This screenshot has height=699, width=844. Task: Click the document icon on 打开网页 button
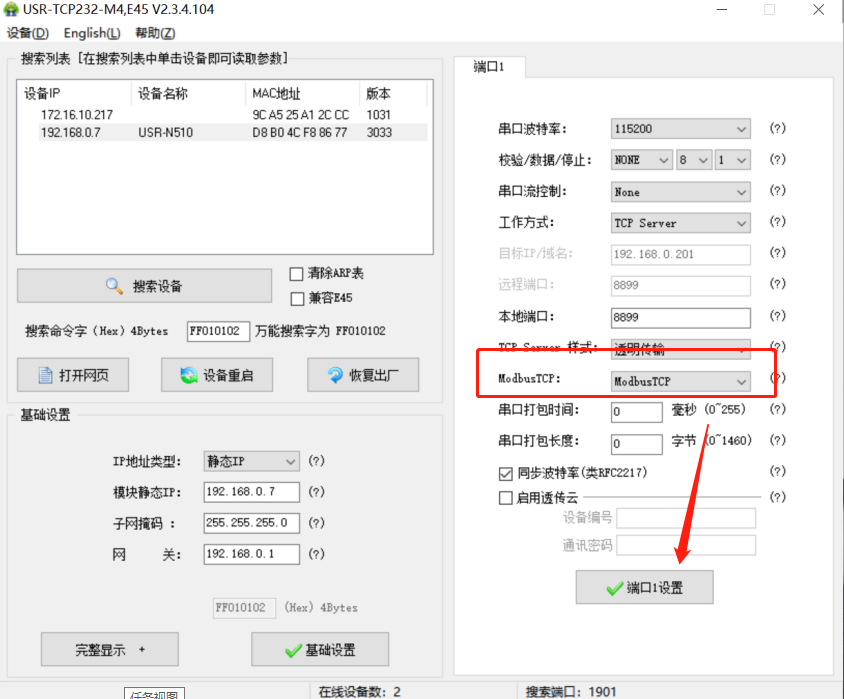45,376
